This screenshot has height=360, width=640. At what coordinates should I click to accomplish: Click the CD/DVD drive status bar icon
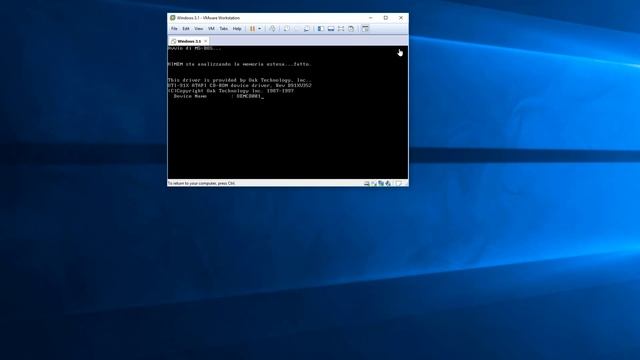coord(374,184)
